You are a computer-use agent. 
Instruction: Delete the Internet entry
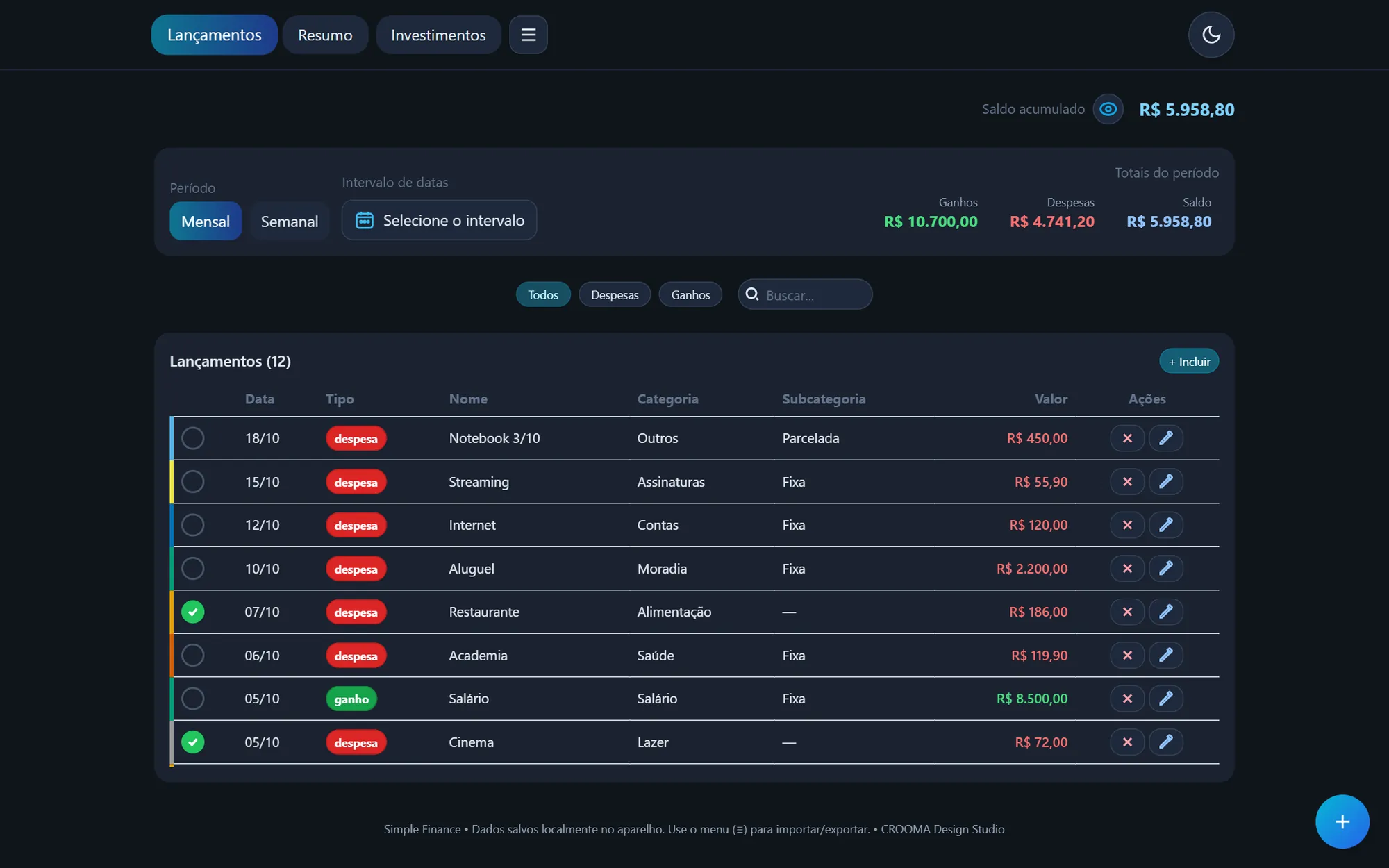1127,525
